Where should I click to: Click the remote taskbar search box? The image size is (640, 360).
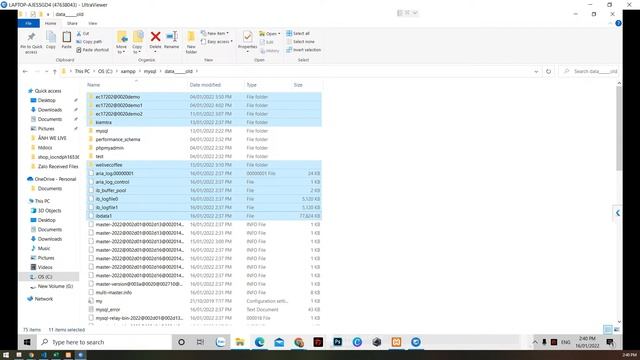[104, 342]
